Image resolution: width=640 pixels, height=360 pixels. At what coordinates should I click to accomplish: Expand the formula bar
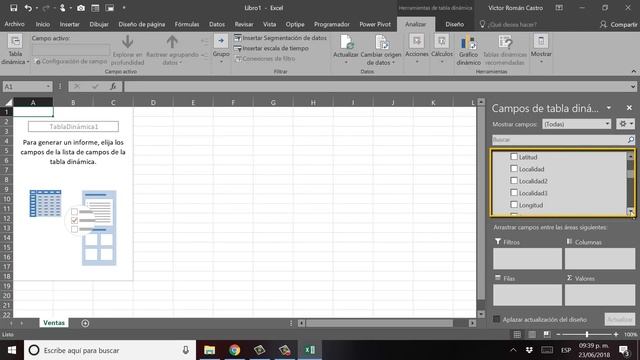point(632,86)
